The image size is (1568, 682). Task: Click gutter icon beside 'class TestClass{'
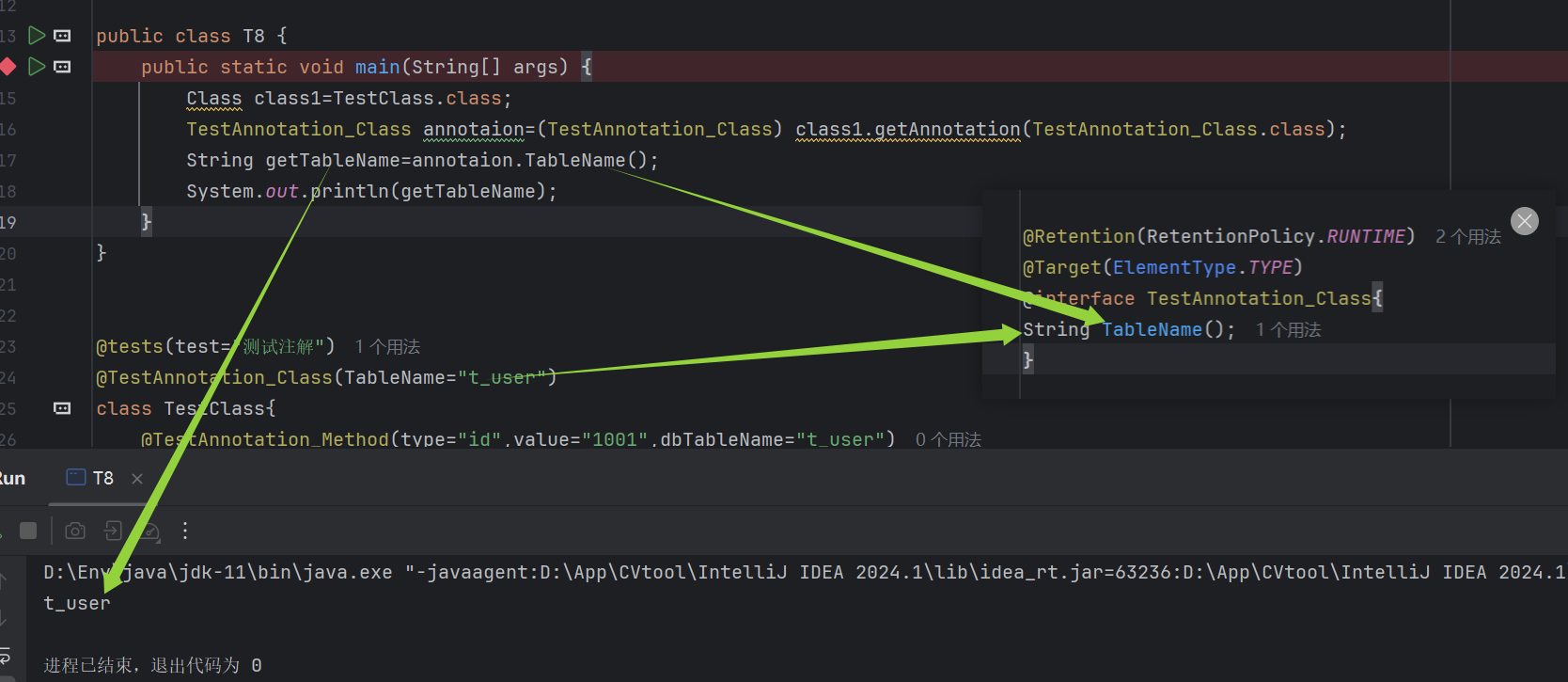click(x=63, y=408)
